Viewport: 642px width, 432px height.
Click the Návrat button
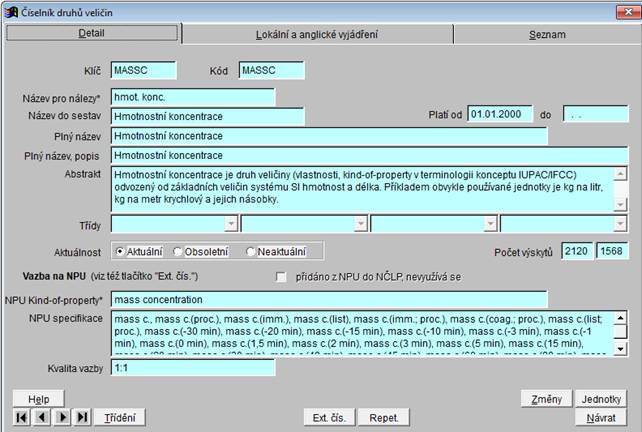point(602,417)
